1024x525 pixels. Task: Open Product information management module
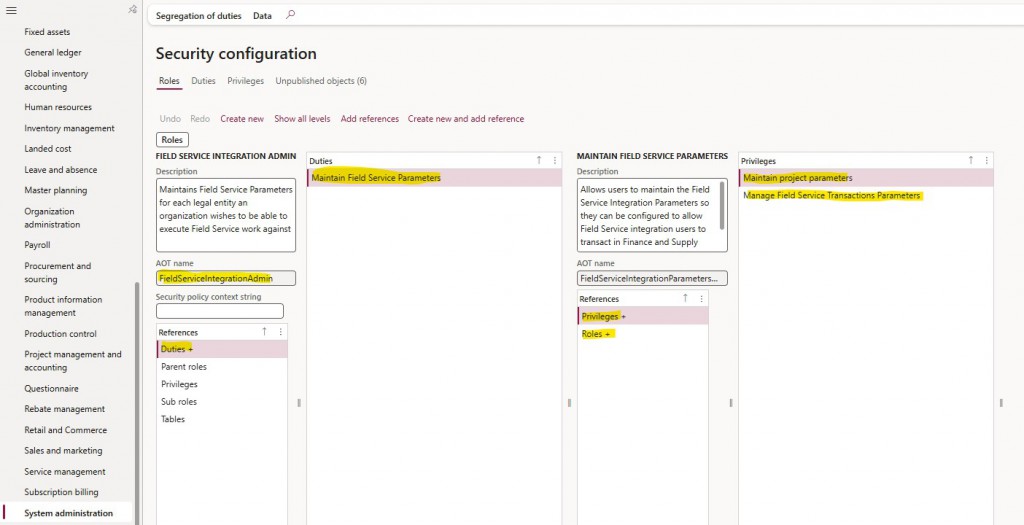tap(63, 306)
